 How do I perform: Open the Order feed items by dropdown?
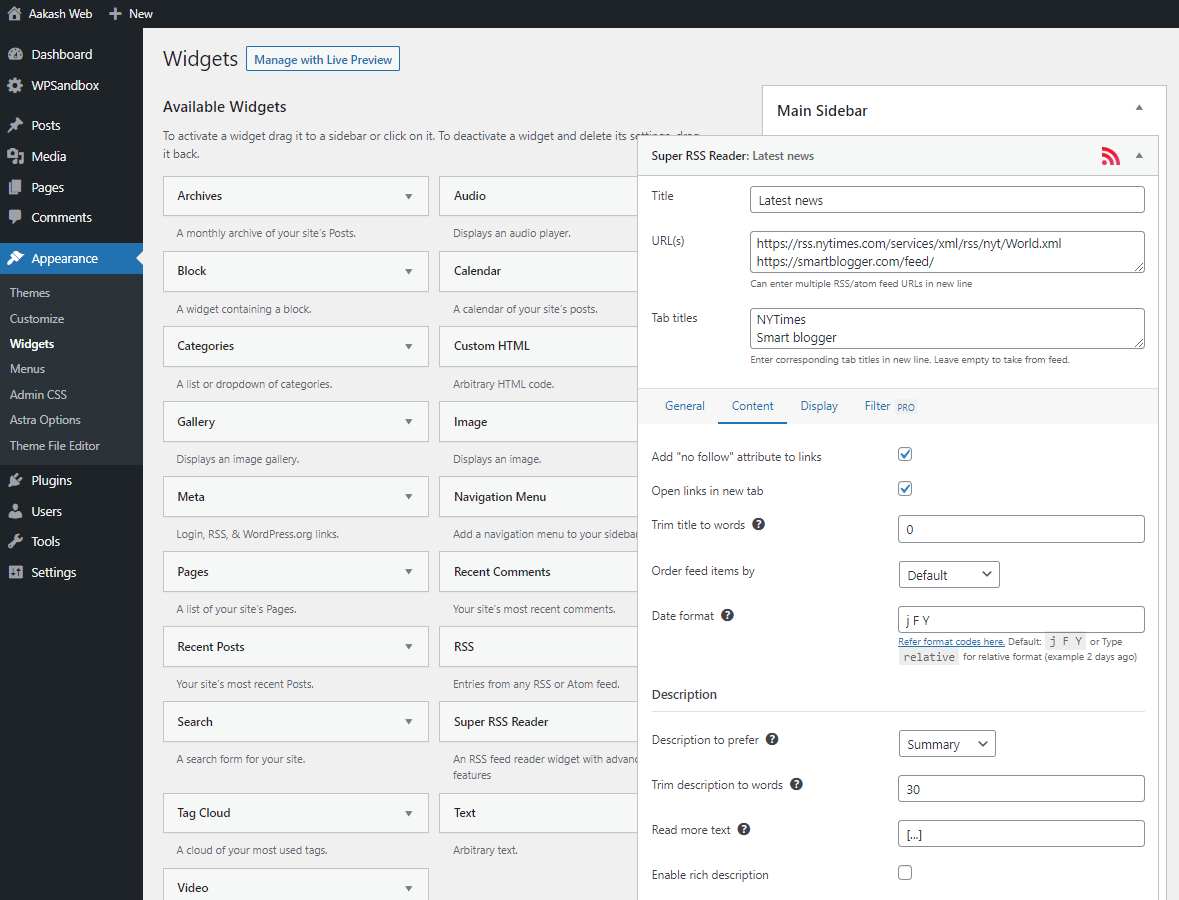948,574
